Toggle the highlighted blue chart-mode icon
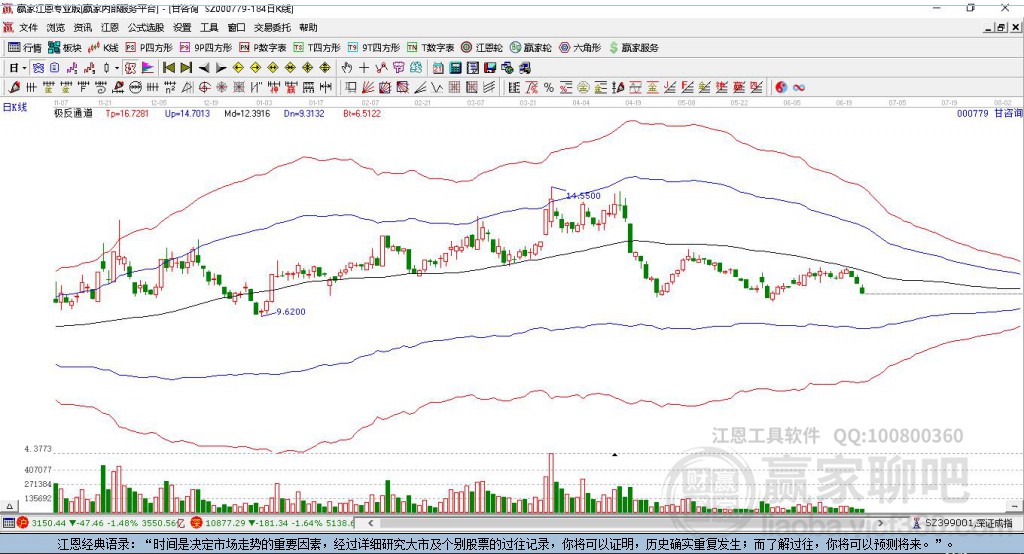The image size is (1024, 554). [x=39, y=68]
